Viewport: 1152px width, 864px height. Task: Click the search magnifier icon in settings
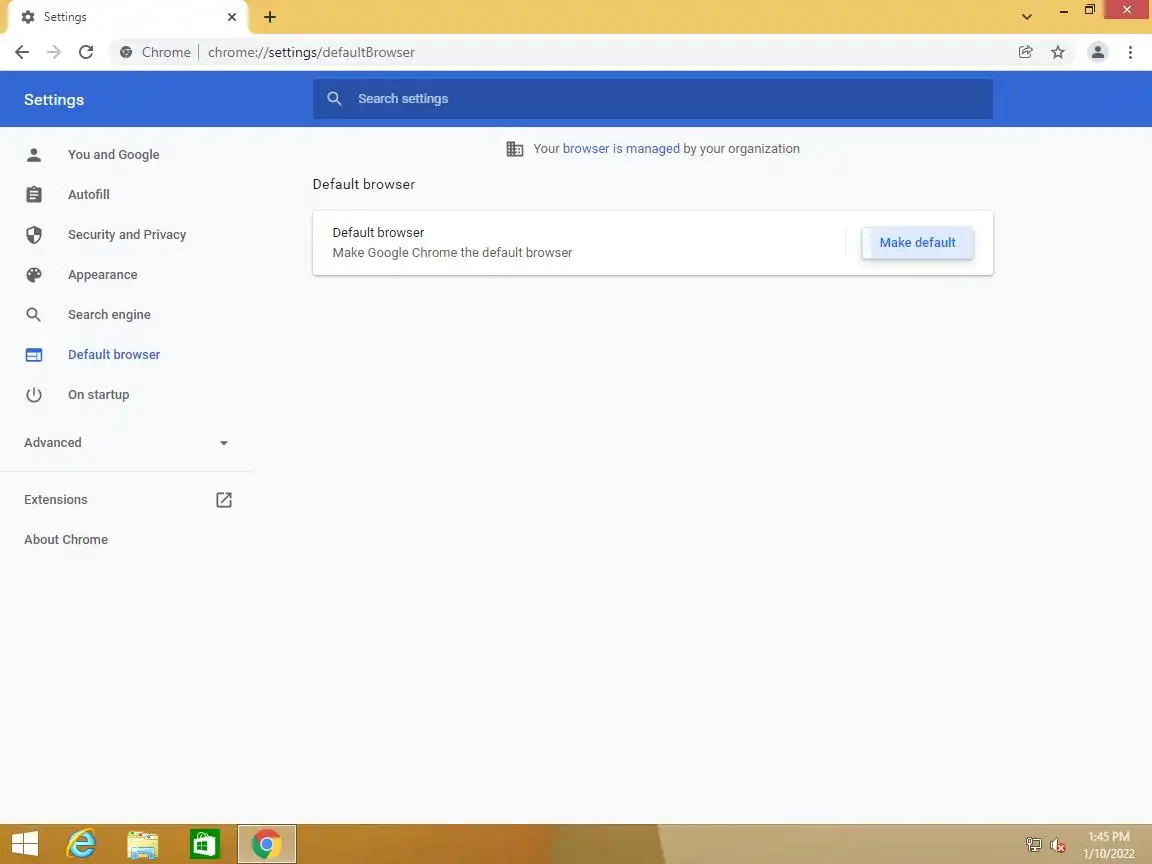334,98
